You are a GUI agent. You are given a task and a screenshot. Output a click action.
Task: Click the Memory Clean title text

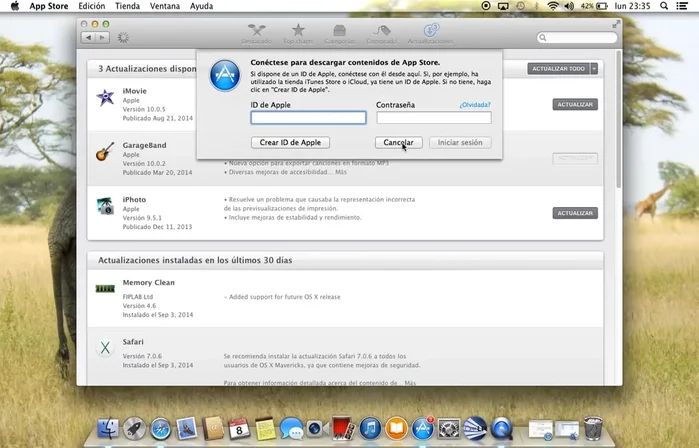tap(148, 283)
